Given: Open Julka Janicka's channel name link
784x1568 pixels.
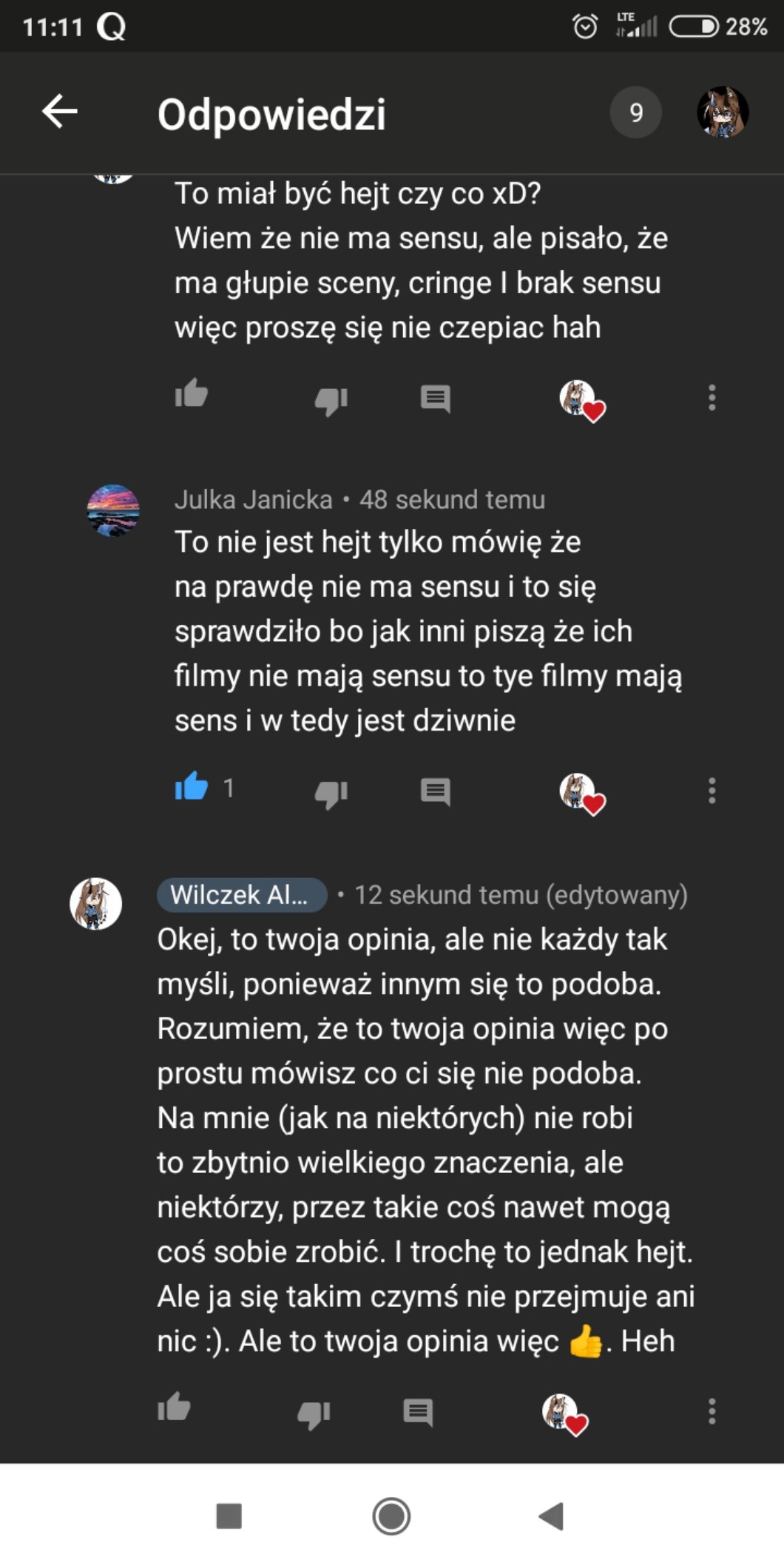Looking at the screenshot, I should click(253, 500).
